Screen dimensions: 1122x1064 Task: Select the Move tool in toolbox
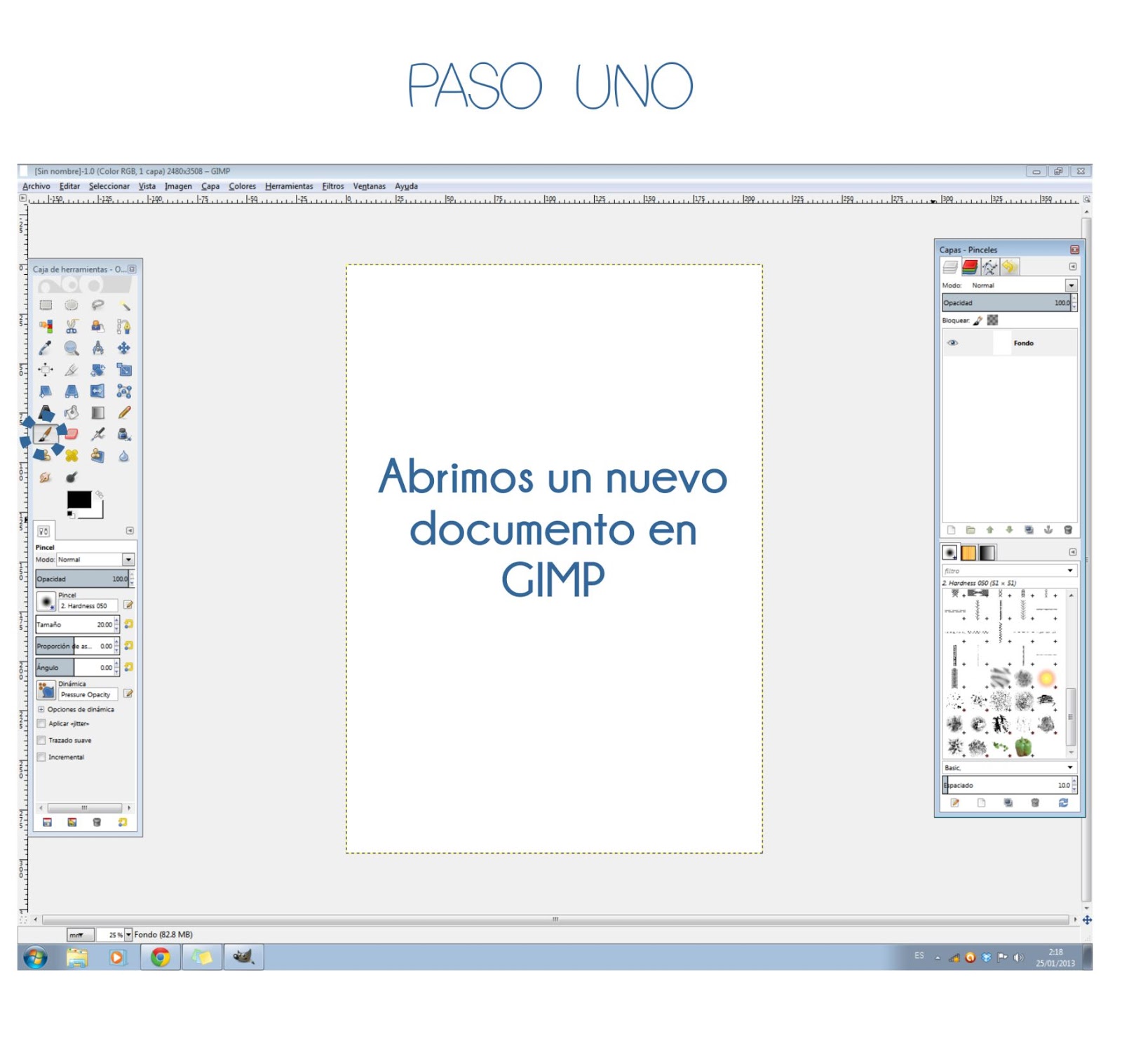coord(124,349)
